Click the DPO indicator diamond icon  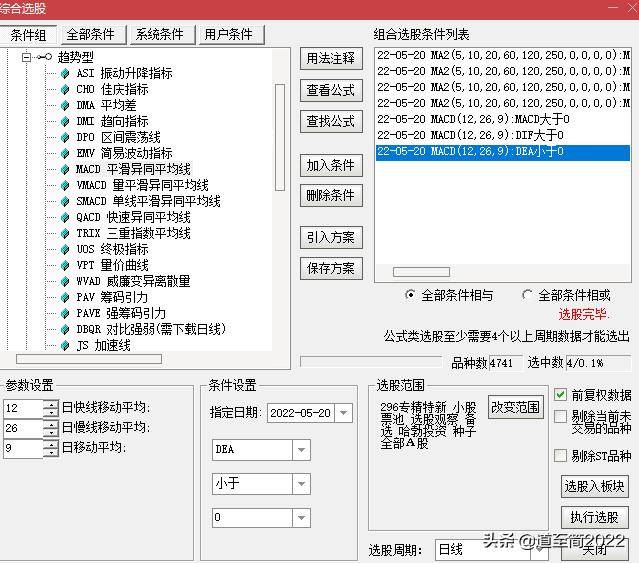coord(65,137)
